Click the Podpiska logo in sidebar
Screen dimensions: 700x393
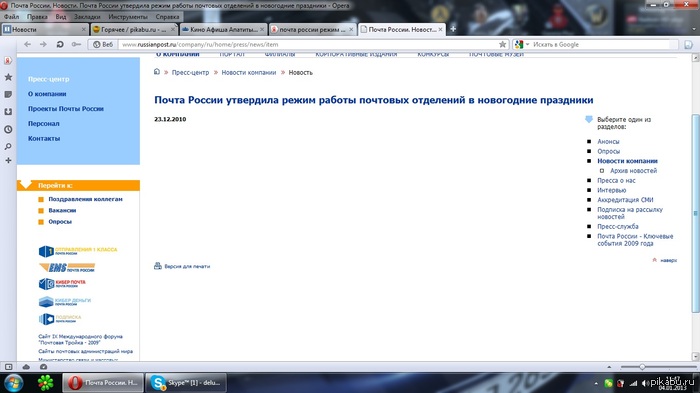[60, 318]
